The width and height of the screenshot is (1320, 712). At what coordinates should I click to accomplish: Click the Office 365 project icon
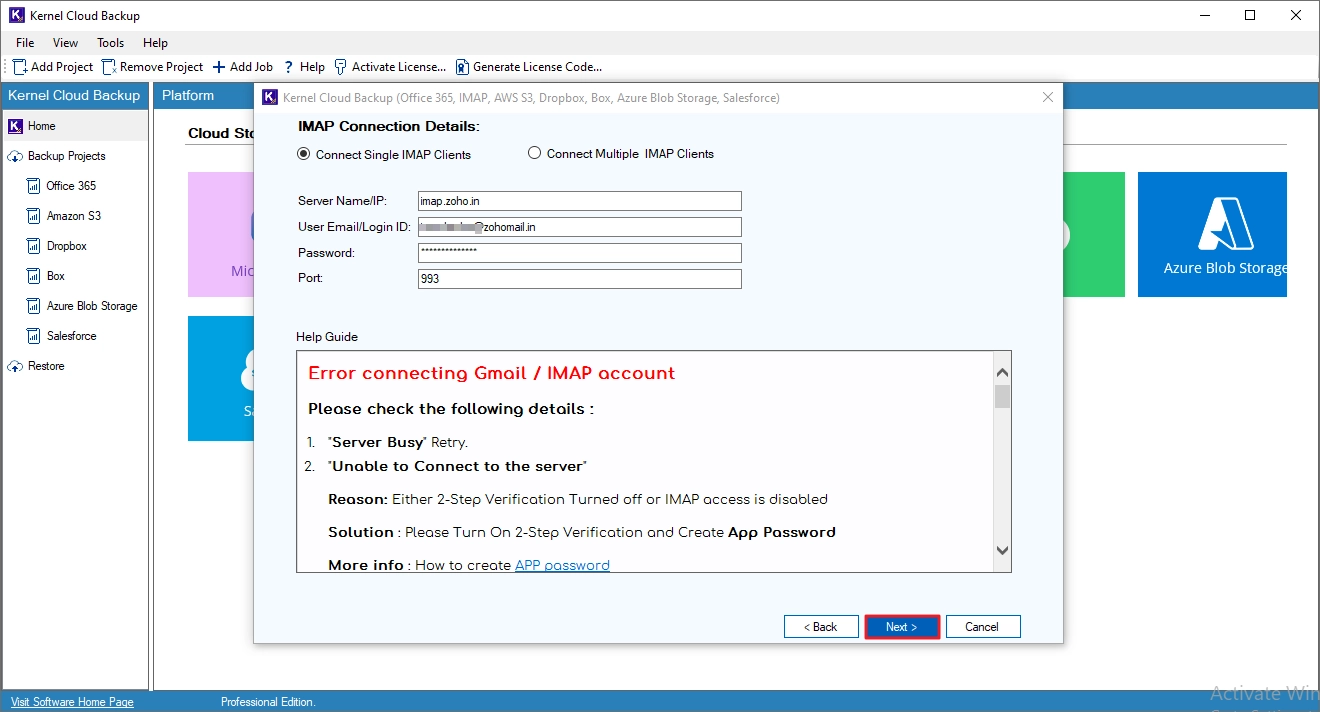tap(35, 186)
